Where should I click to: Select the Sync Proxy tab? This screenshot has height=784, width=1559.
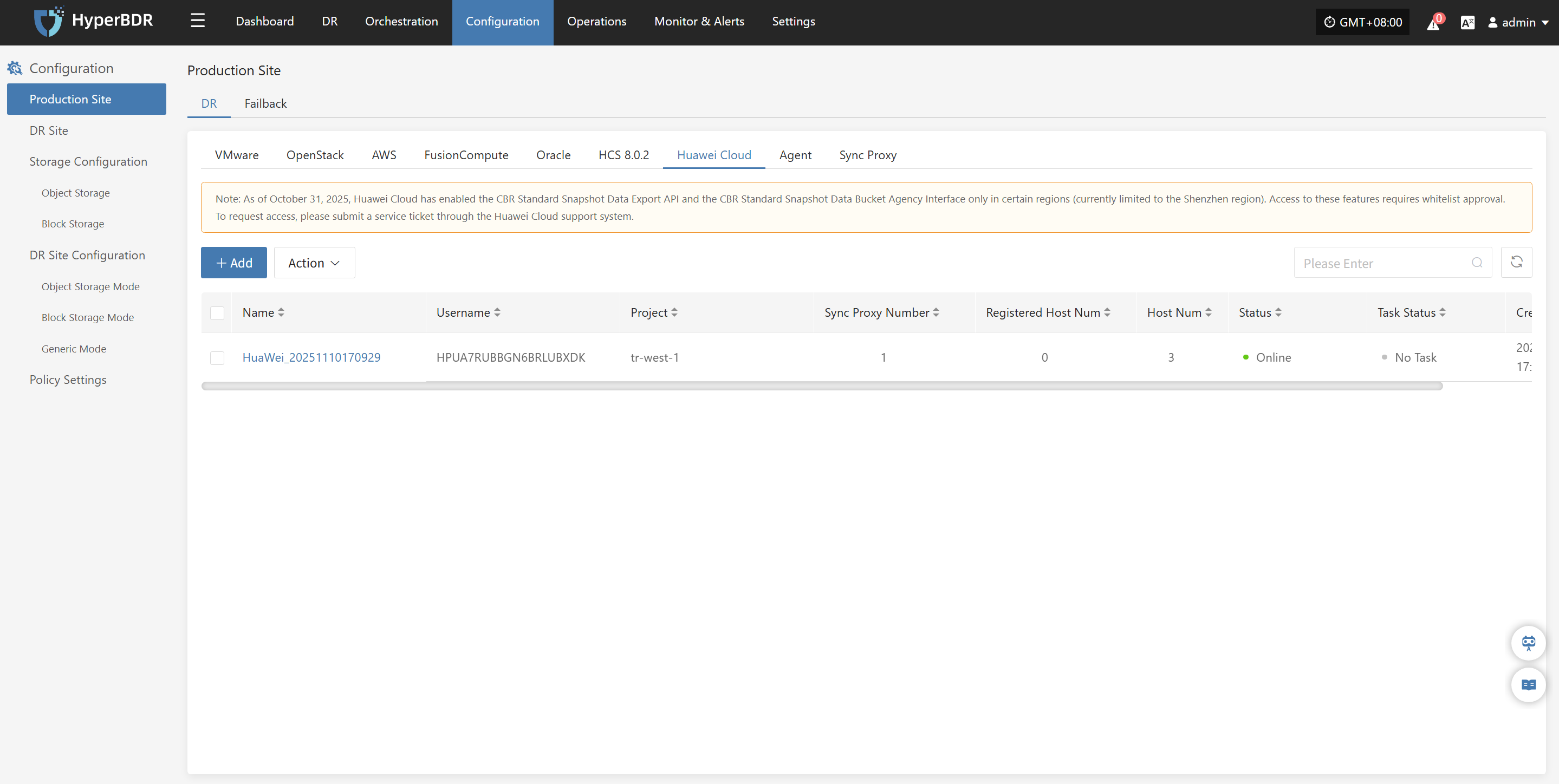(x=867, y=155)
